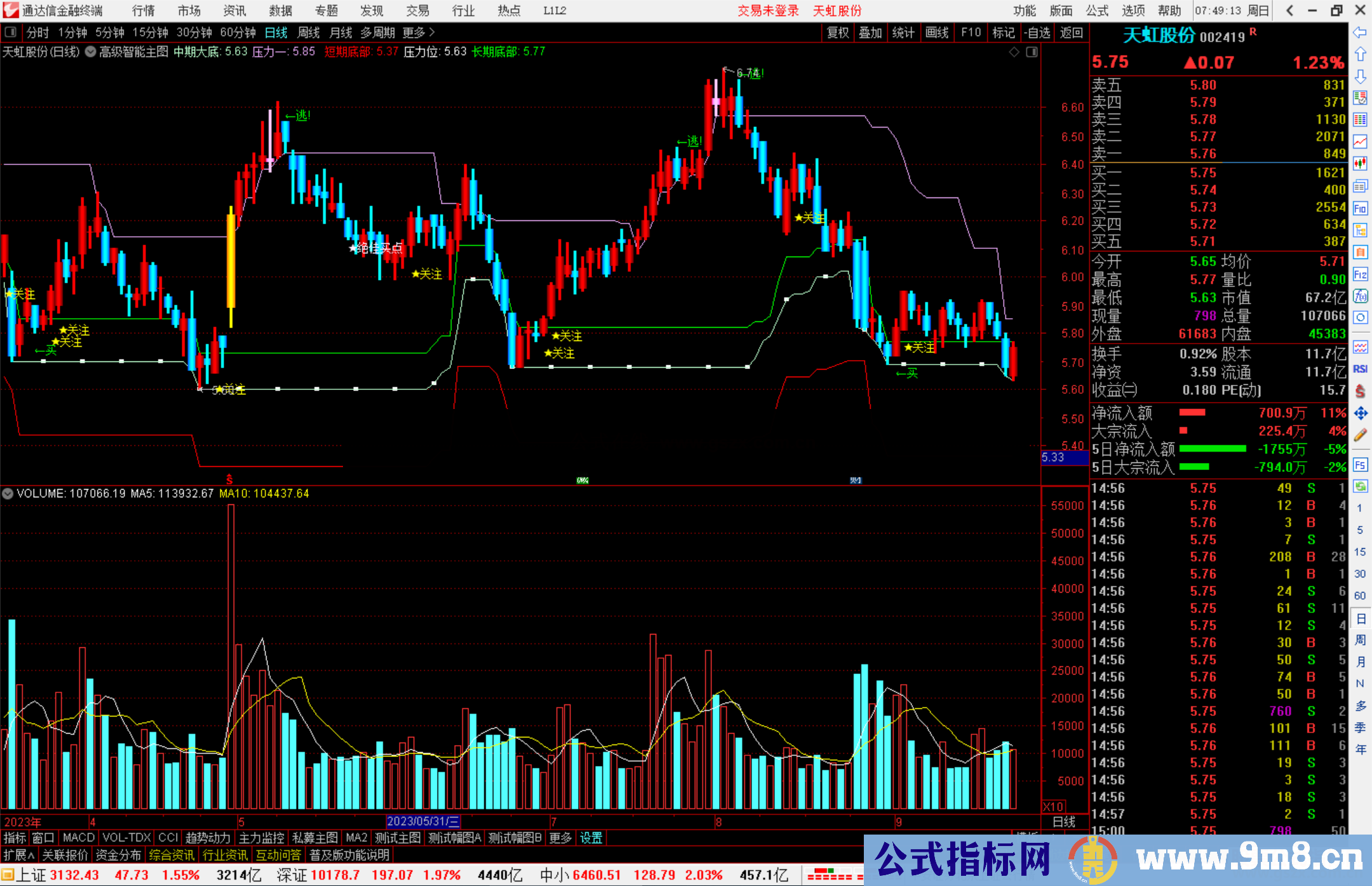1372x886 pixels.
Task: Expand the VOLUME indicator dropdown arrow
Action: [8, 493]
